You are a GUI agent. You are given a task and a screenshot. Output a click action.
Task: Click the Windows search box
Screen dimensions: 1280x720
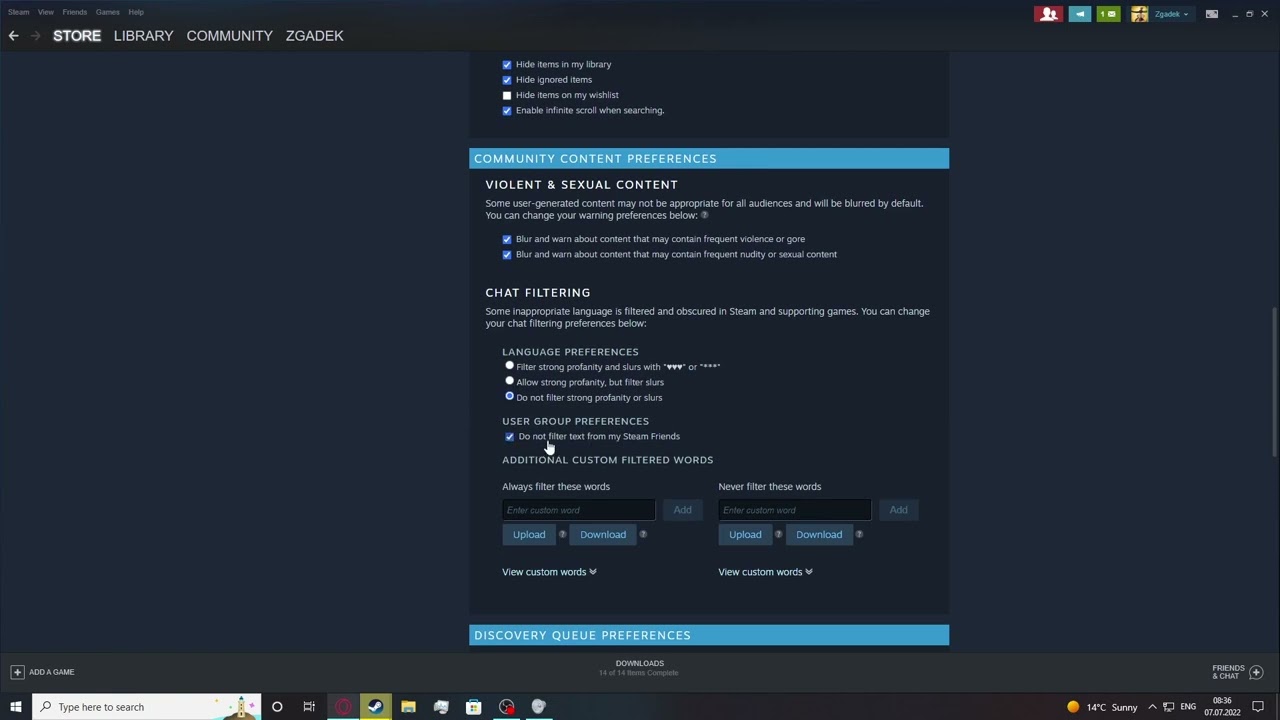pyautogui.click(x=147, y=707)
